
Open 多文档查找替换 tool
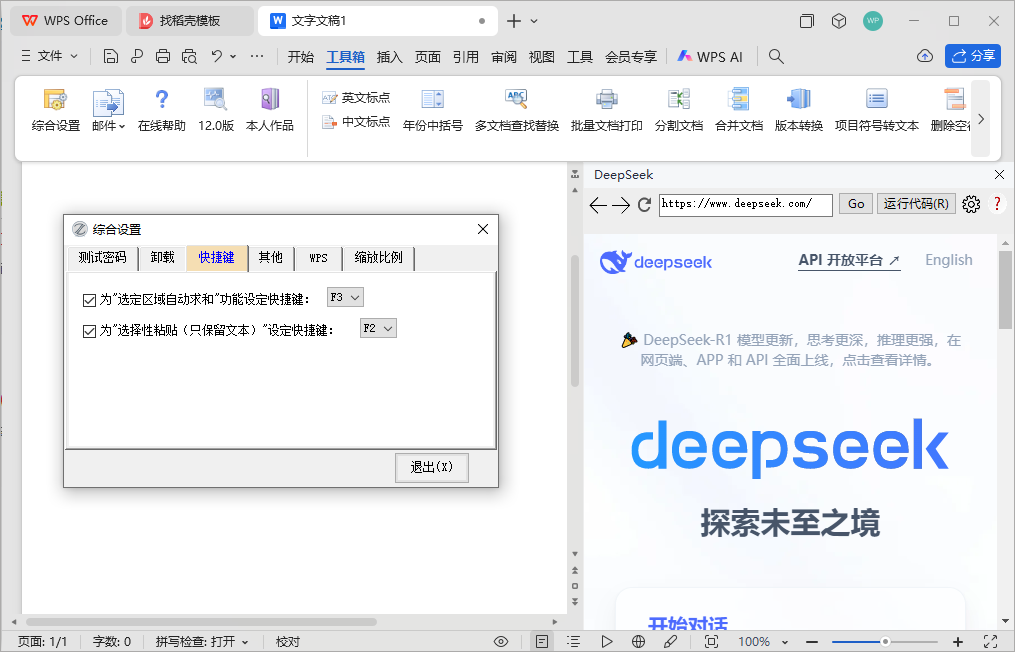517,110
